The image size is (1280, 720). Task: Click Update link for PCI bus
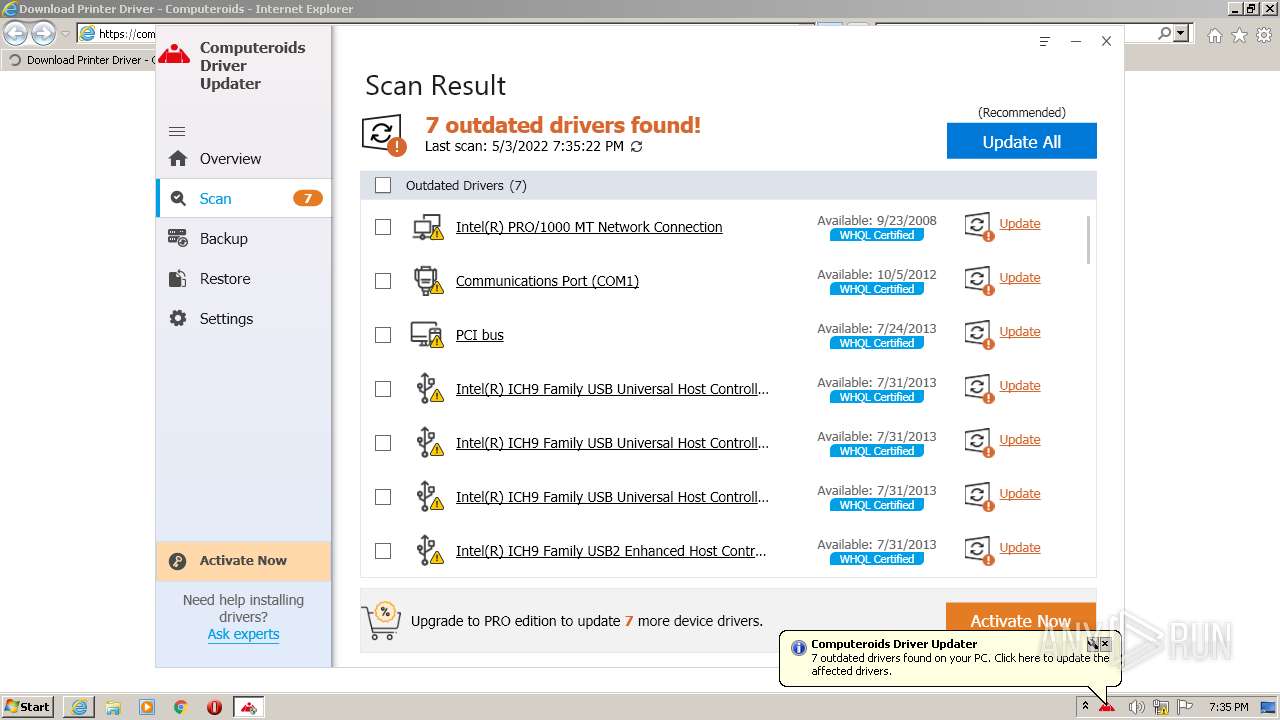click(1020, 332)
